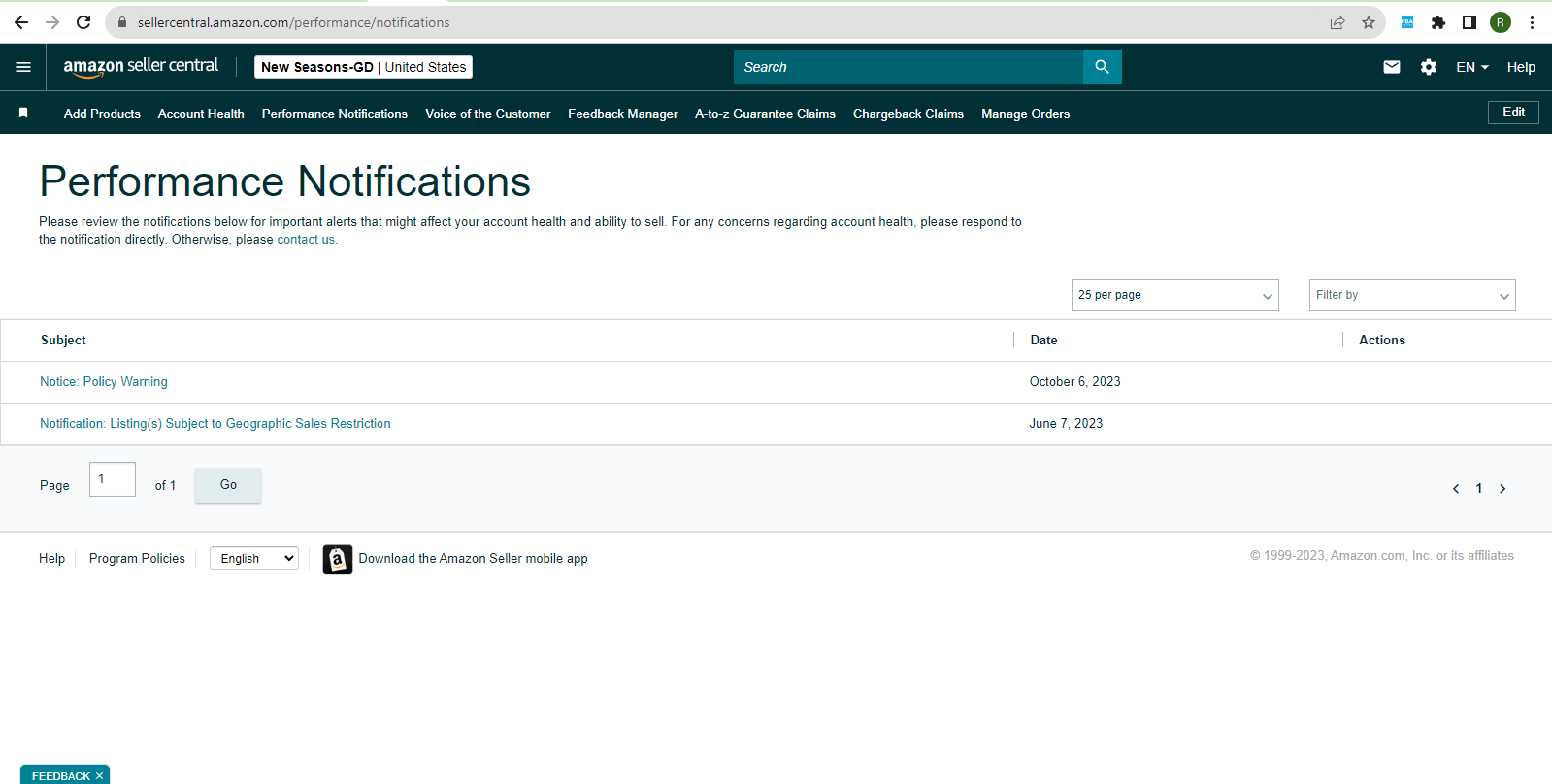Screen dimensions: 1552x784
Task: Open the Chrome three-dot menu
Action: (x=1532, y=22)
